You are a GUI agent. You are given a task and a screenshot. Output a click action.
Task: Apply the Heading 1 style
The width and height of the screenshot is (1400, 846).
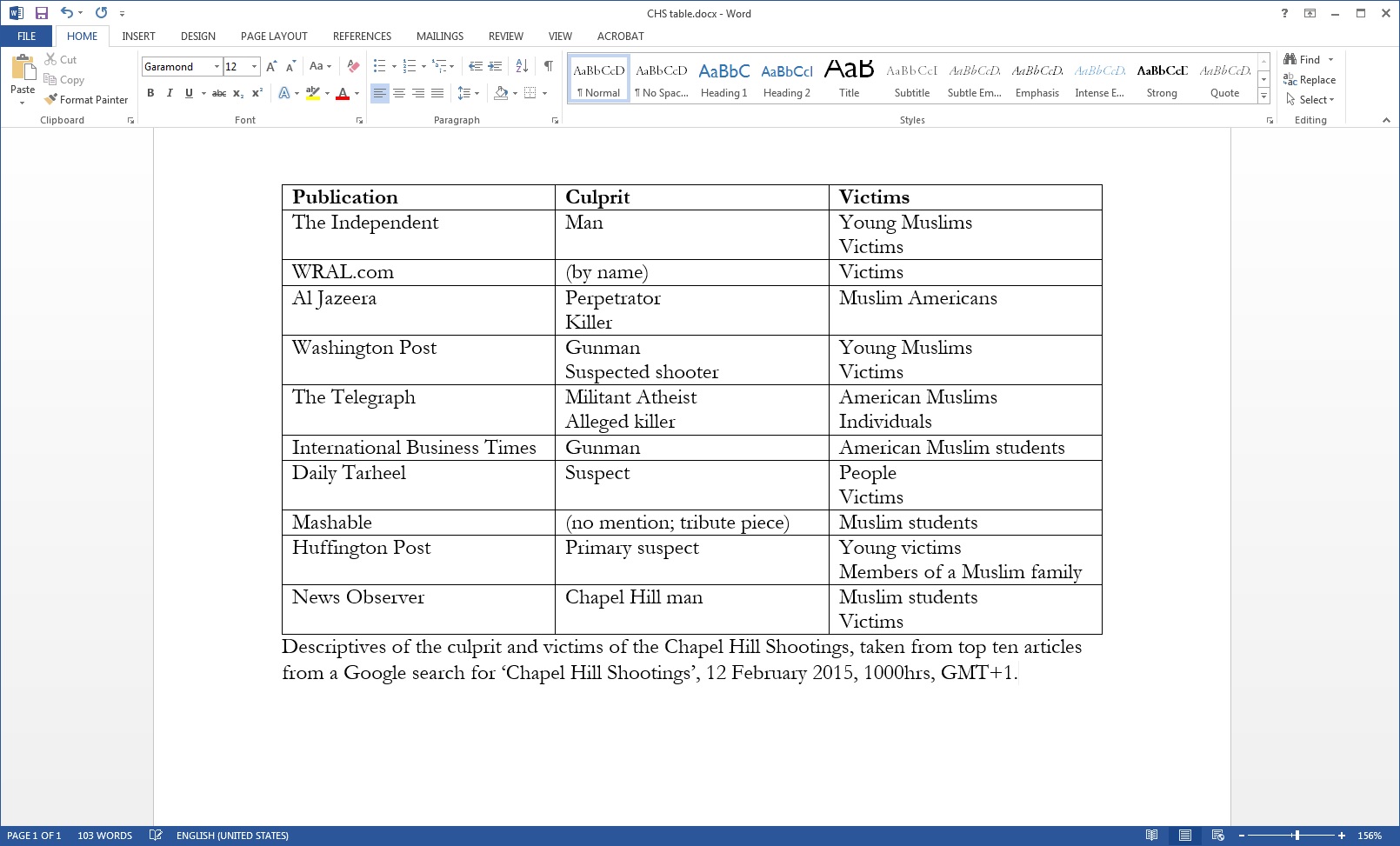[x=723, y=78]
